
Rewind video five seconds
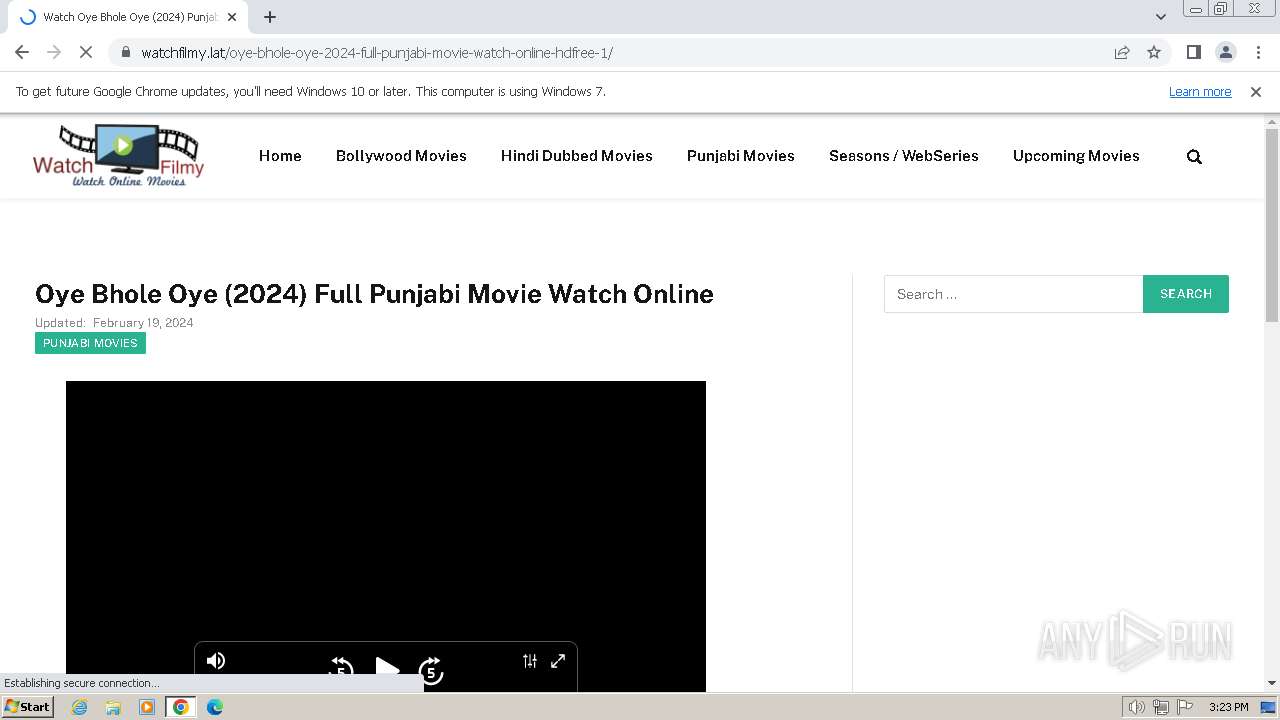point(341,669)
